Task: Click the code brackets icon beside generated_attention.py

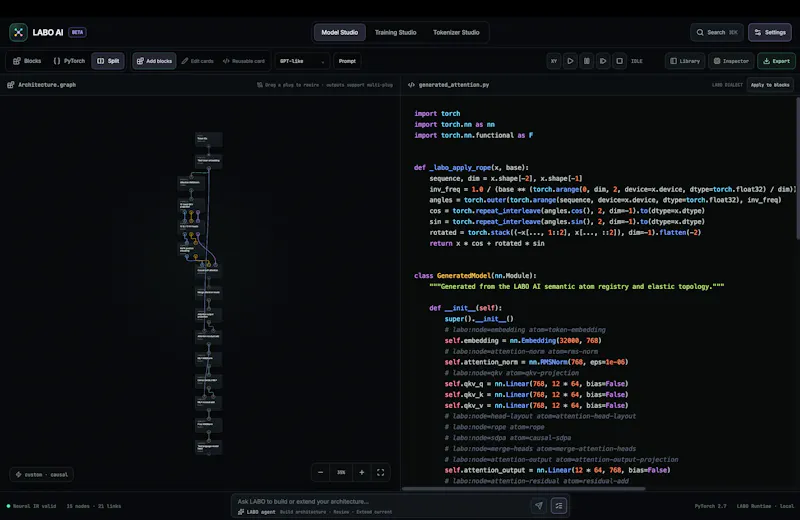Action: [x=411, y=85]
